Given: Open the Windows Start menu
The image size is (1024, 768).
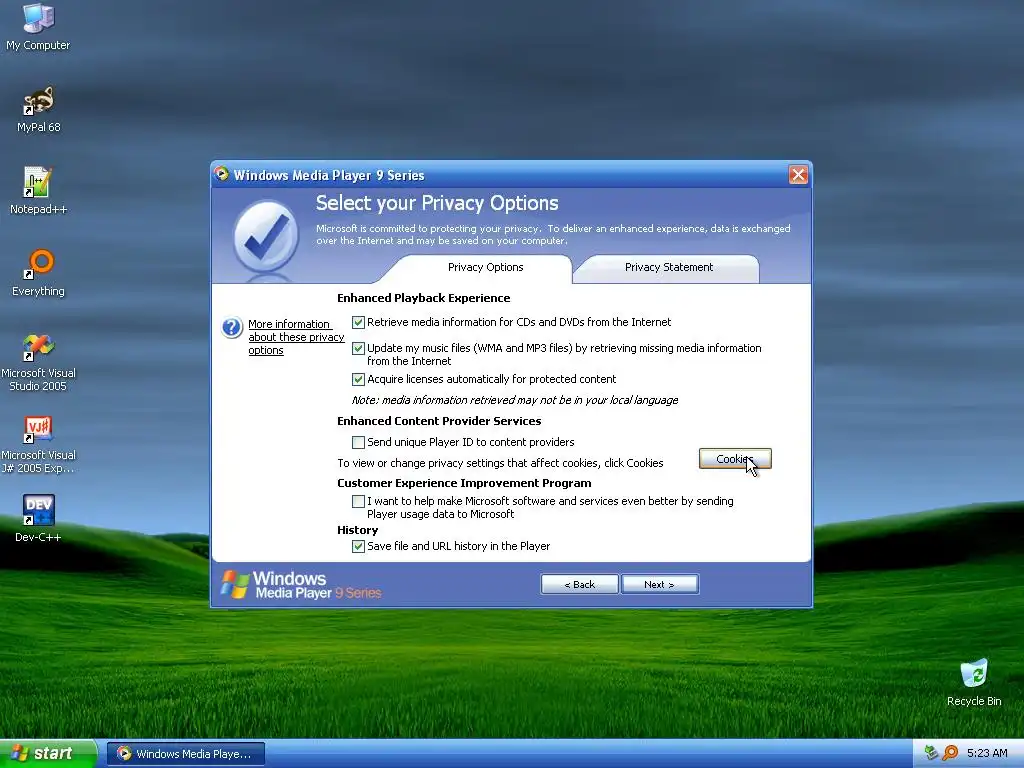Looking at the screenshot, I should pos(48,753).
